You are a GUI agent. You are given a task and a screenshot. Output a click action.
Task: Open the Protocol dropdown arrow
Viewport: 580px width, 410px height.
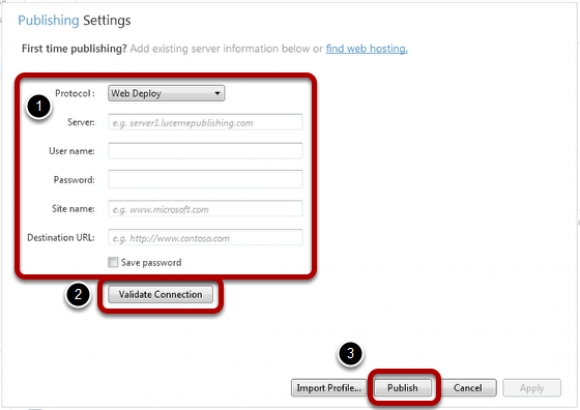(x=218, y=93)
